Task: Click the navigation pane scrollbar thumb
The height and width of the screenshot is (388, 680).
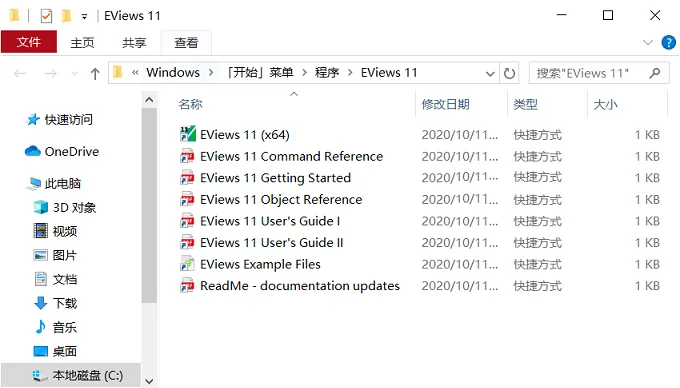Action: pyautogui.click(x=149, y=205)
